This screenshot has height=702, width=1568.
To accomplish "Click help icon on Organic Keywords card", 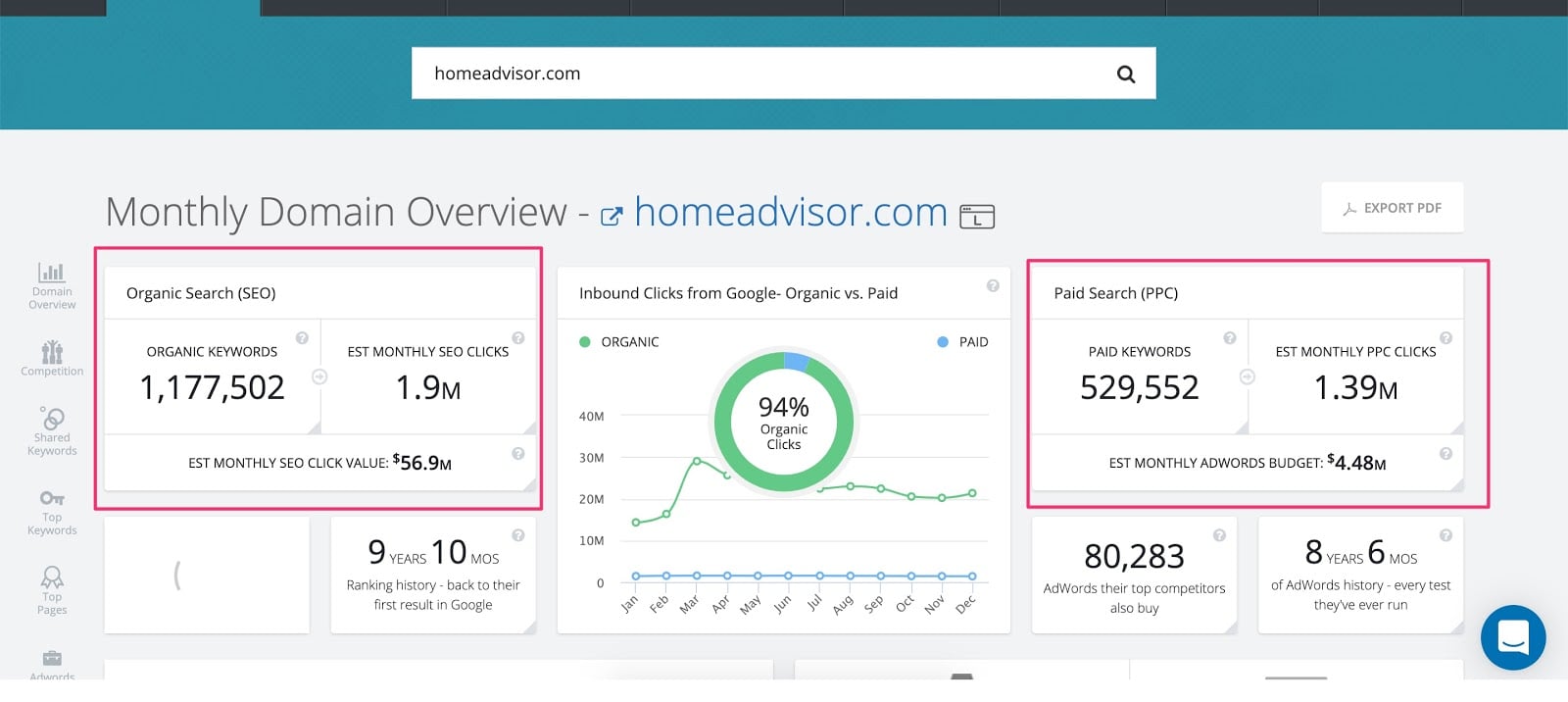I will 302,338.
